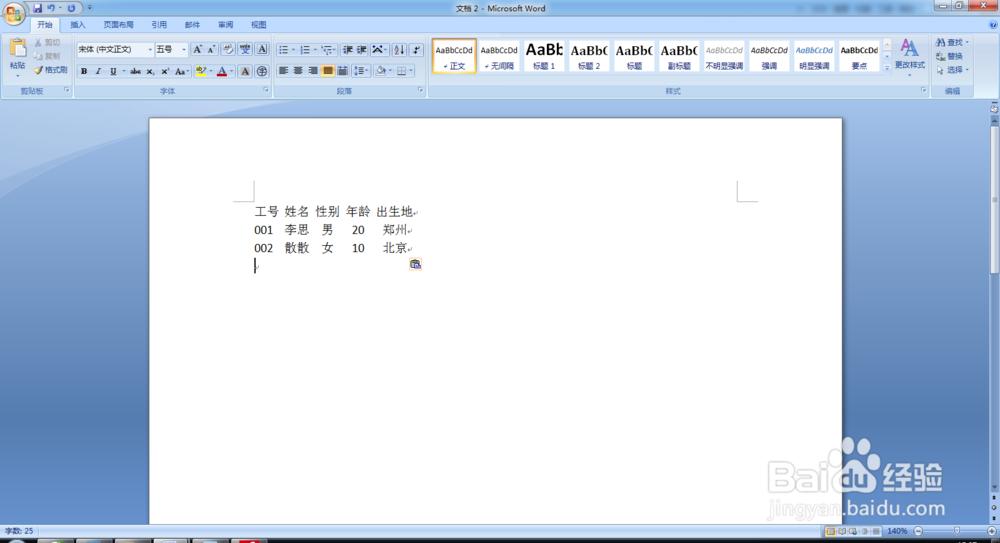Clear formatting with the eraser icon

(x=228, y=49)
